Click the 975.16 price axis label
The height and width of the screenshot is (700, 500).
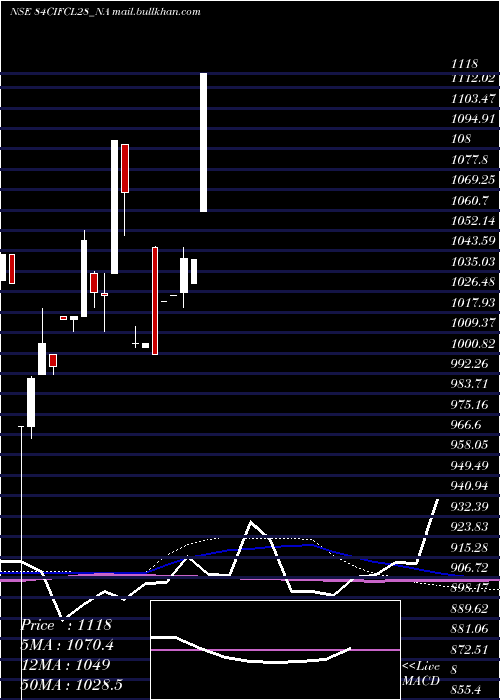click(x=469, y=405)
